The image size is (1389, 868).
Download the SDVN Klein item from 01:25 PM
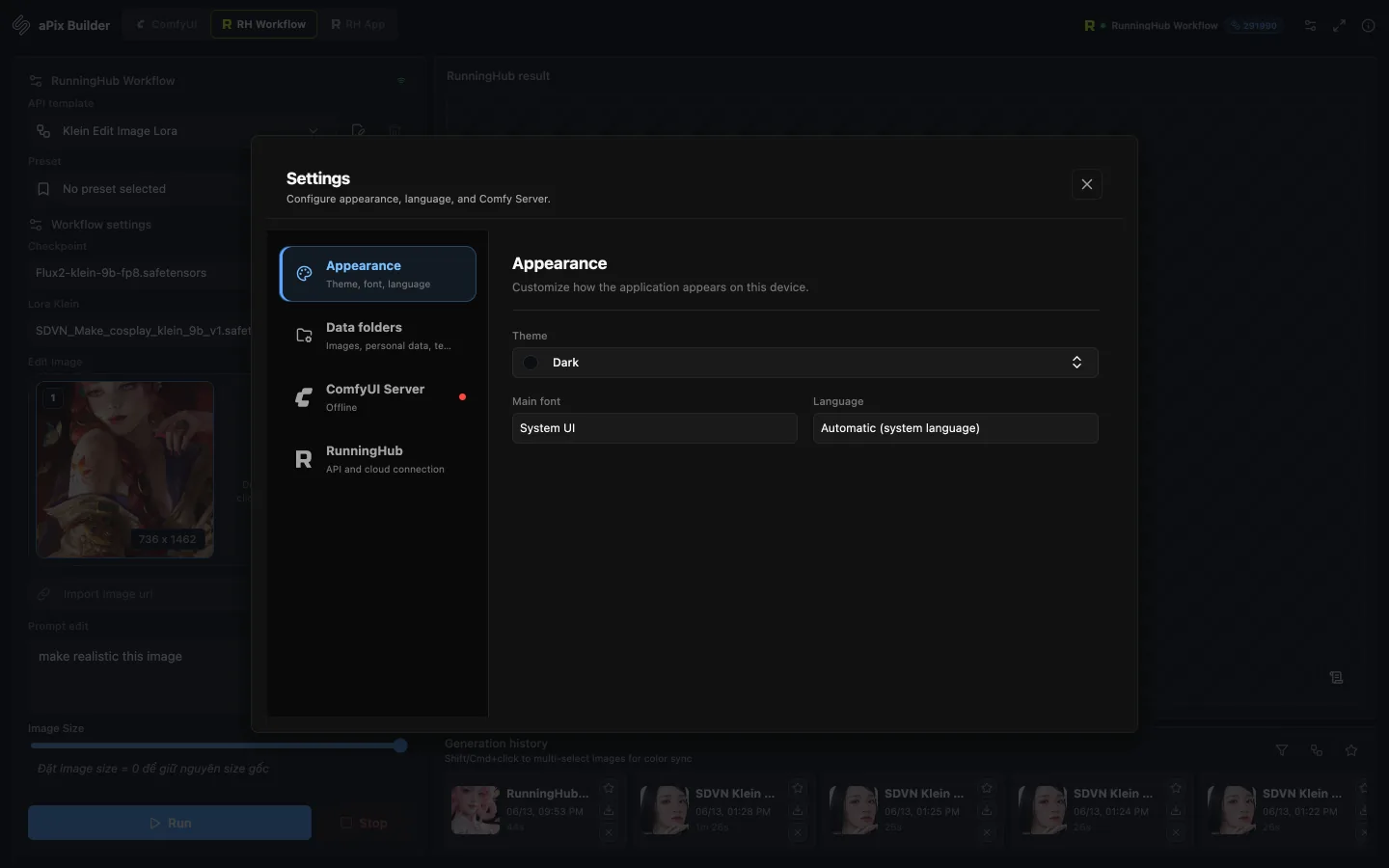click(987, 810)
